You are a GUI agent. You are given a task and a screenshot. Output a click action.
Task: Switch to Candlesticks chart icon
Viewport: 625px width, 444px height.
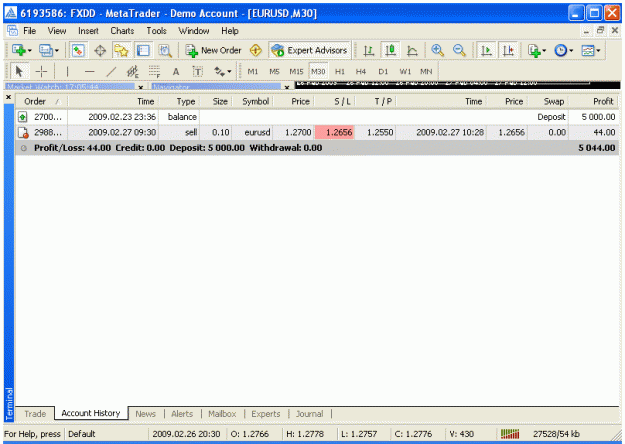(391, 51)
